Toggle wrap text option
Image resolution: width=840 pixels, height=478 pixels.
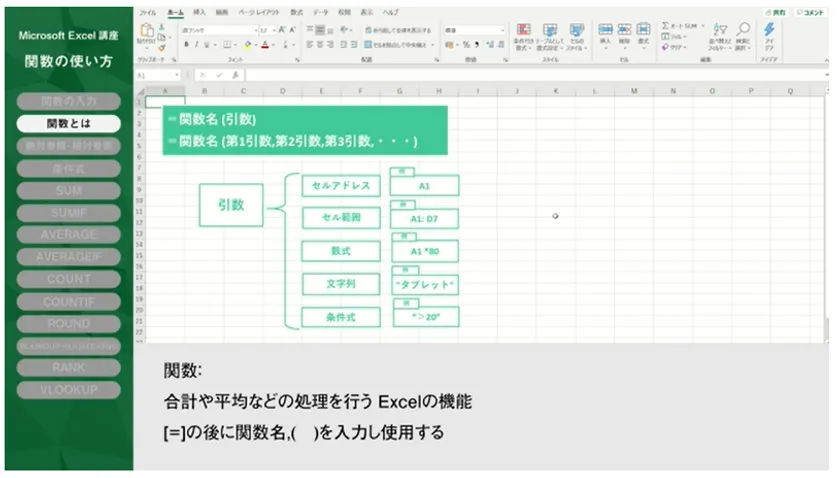pos(398,30)
